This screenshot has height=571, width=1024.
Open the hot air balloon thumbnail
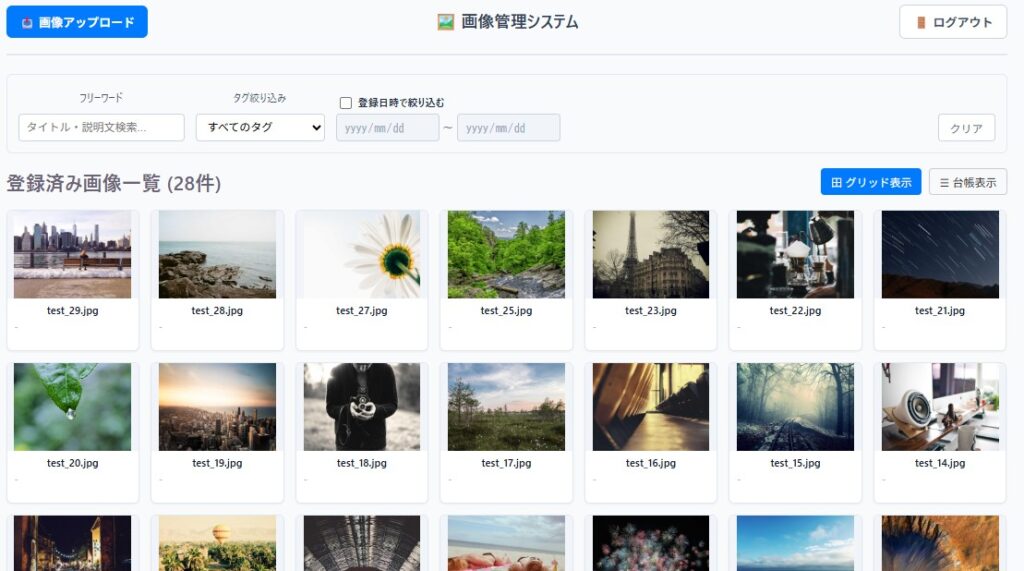[217, 543]
